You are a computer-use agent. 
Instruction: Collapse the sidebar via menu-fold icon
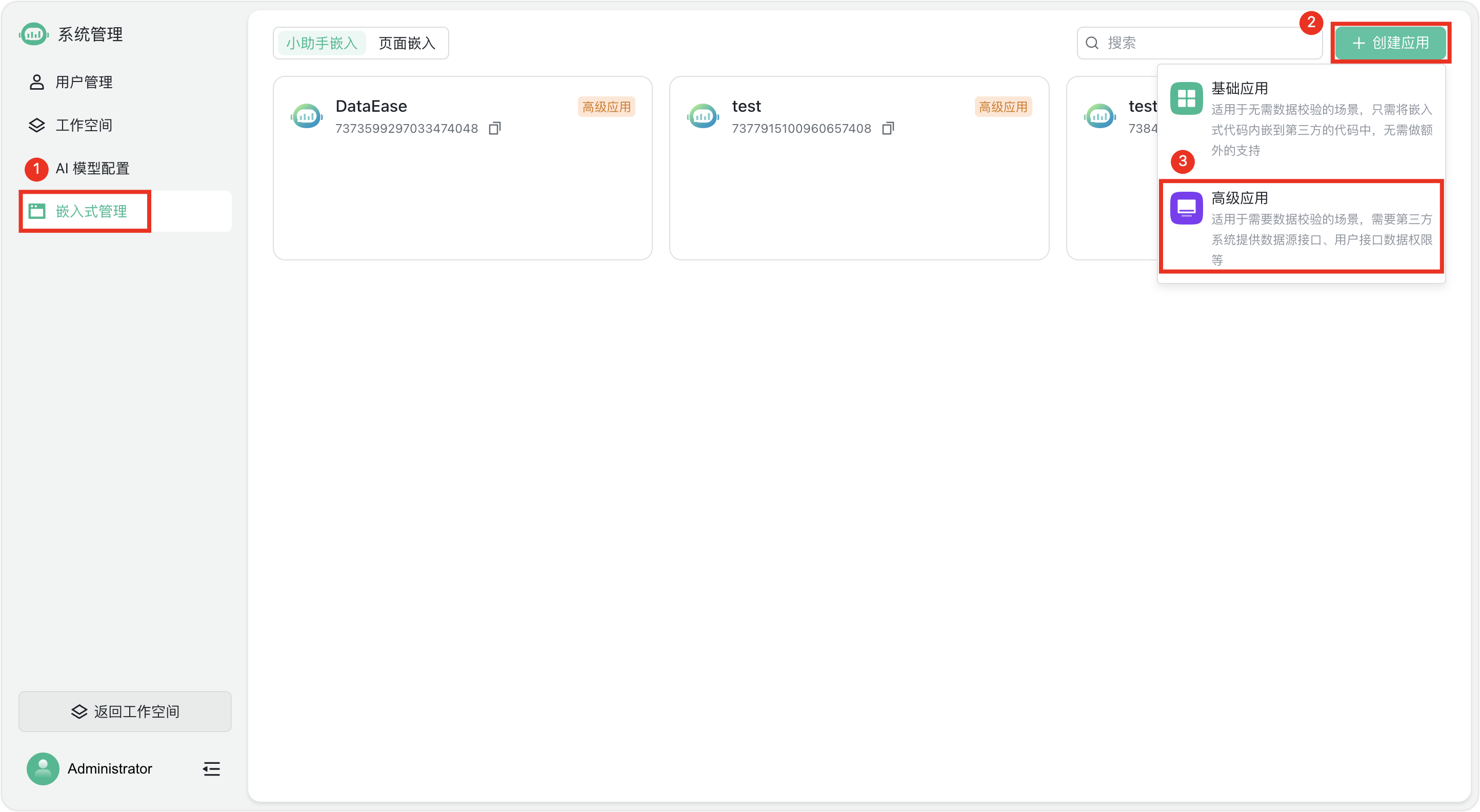click(211, 769)
